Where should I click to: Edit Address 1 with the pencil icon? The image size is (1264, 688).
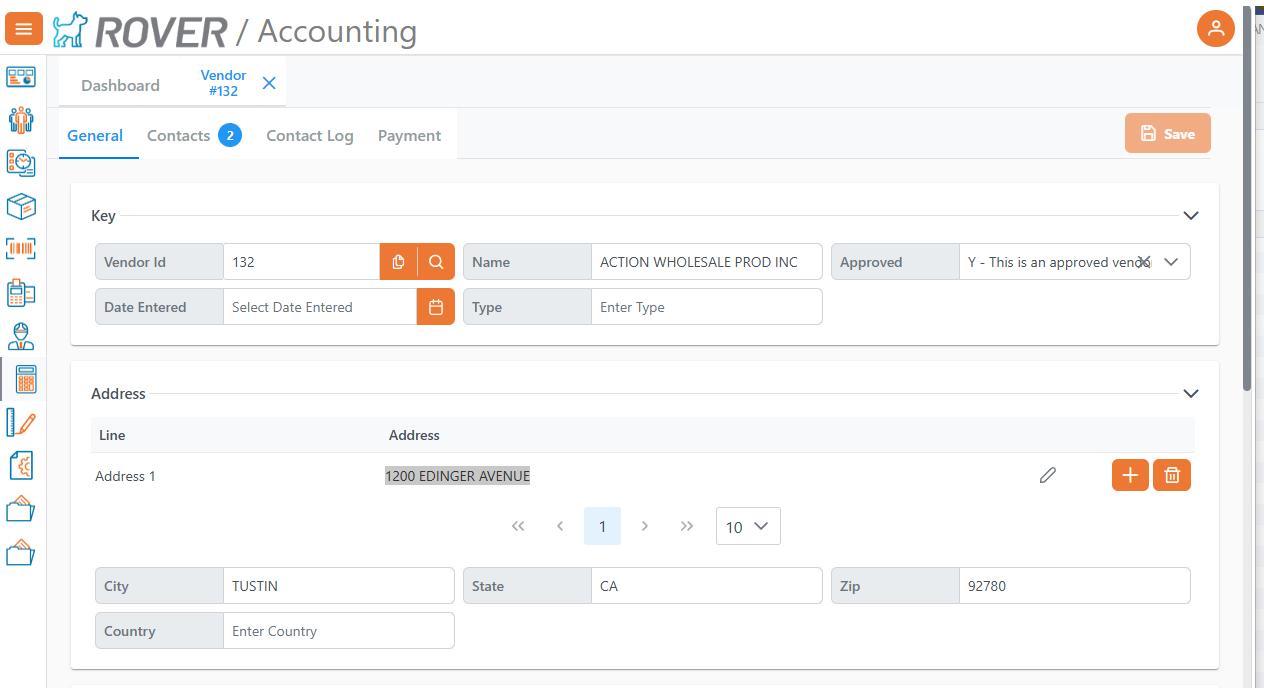pos(1047,476)
